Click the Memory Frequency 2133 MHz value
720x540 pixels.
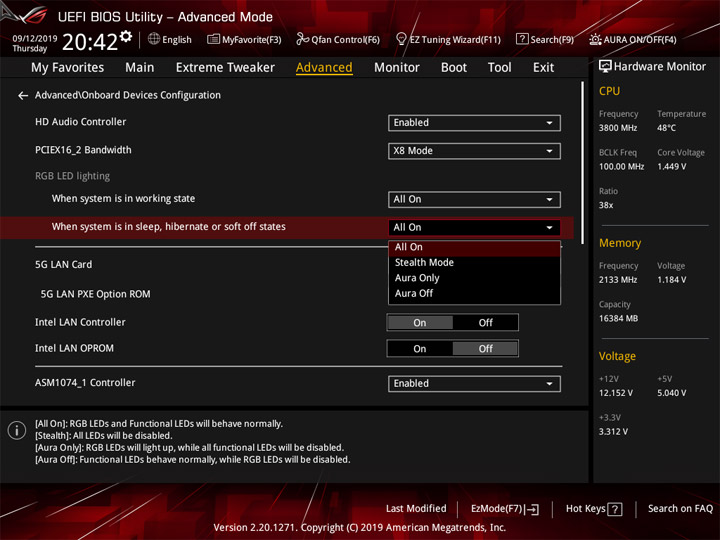click(x=618, y=280)
